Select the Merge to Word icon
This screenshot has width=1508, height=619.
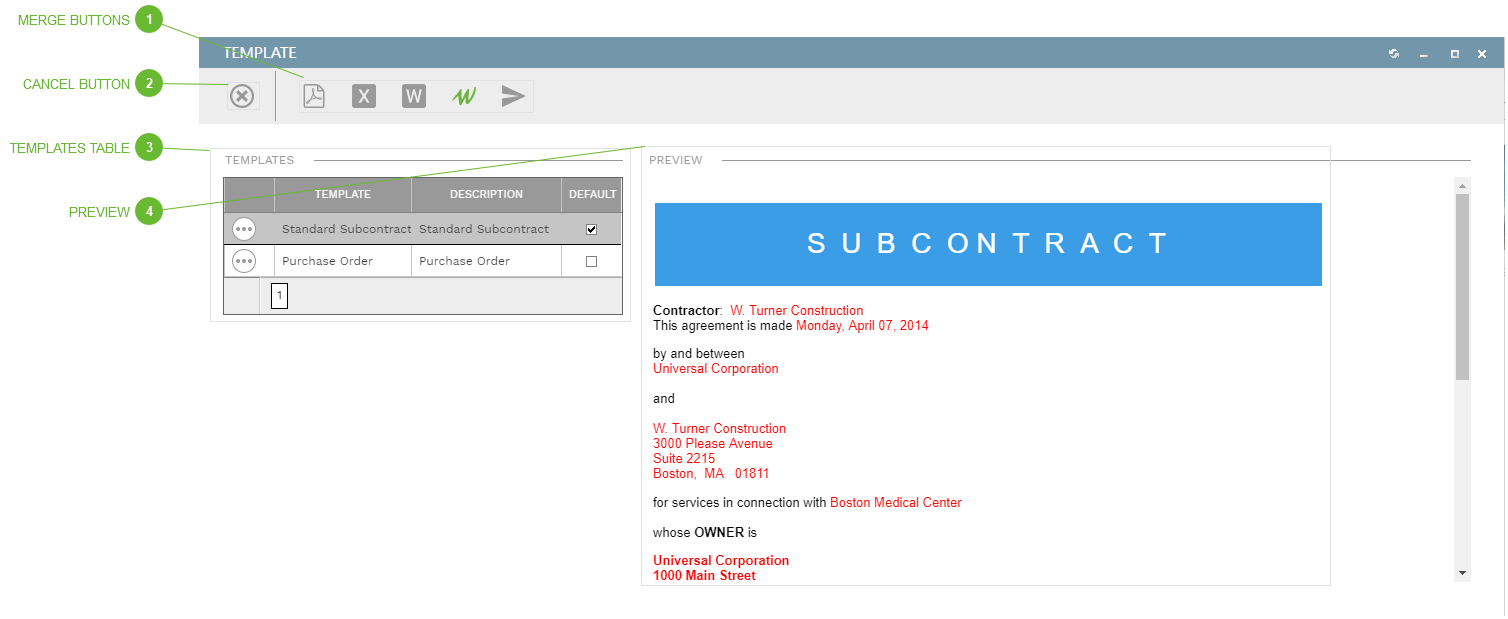click(413, 95)
